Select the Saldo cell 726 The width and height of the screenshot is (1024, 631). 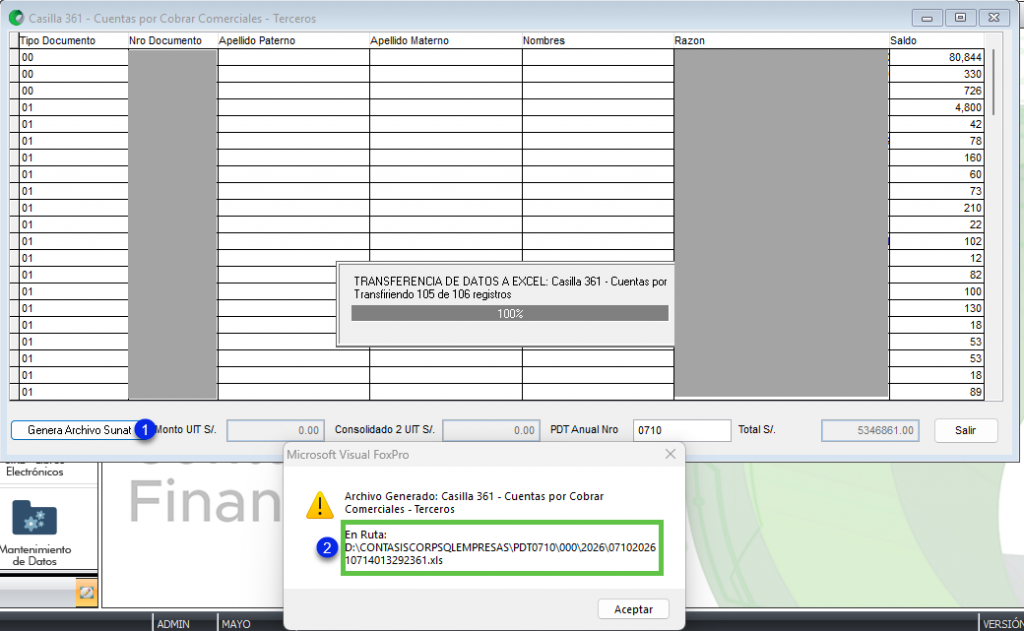click(936, 91)
